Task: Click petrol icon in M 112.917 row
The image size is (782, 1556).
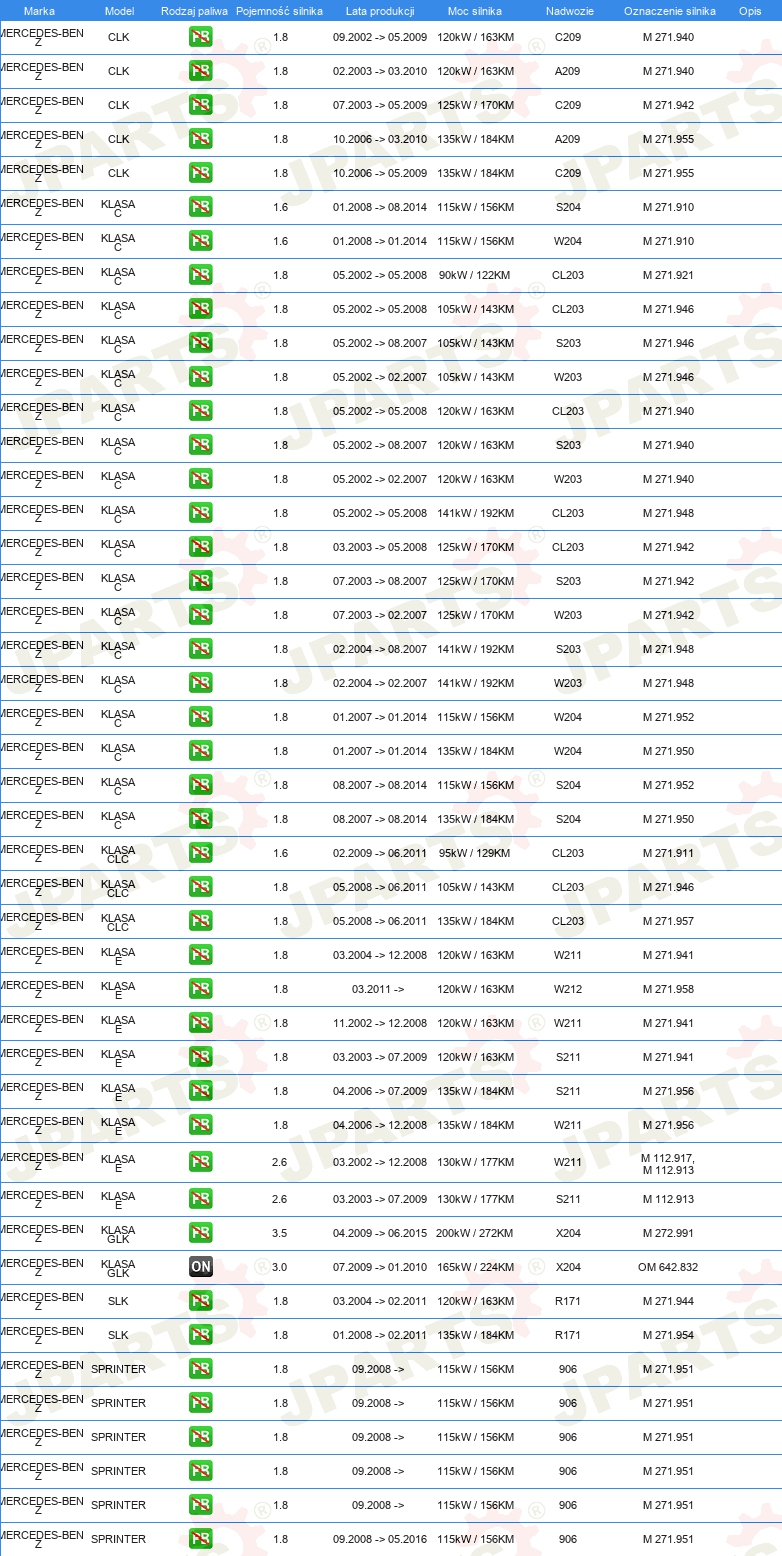Action: (x=200, y=1162)
